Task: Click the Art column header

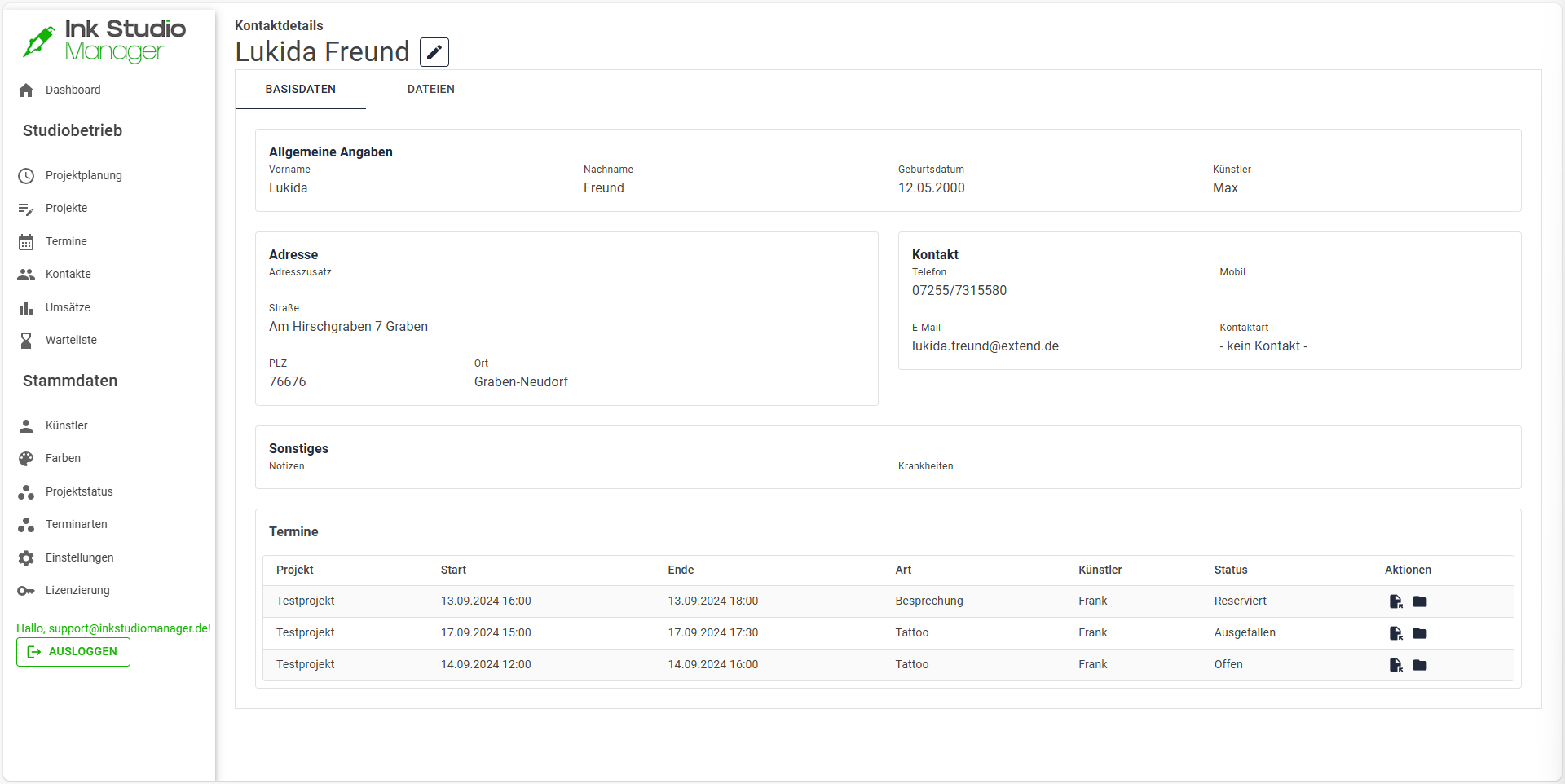Action: 904,570
